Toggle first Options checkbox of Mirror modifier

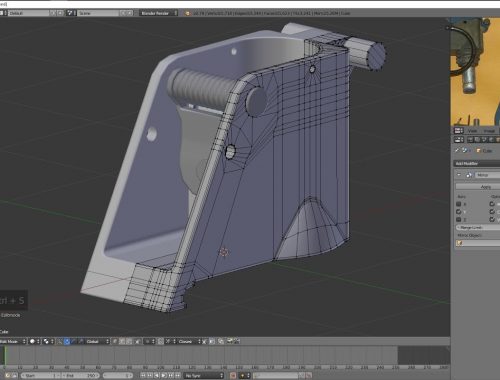pyautogui.click(x=492, y=204)
